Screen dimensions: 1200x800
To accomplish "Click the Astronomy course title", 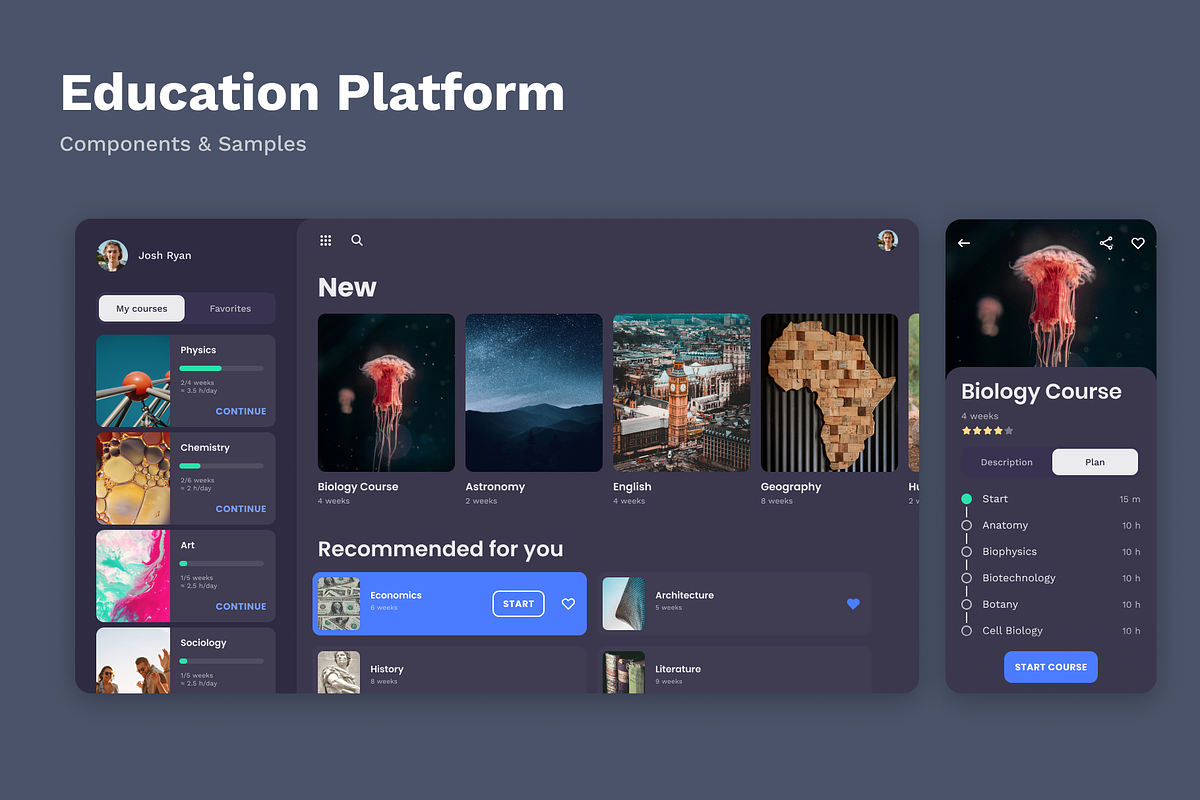I will pos(495,487).
